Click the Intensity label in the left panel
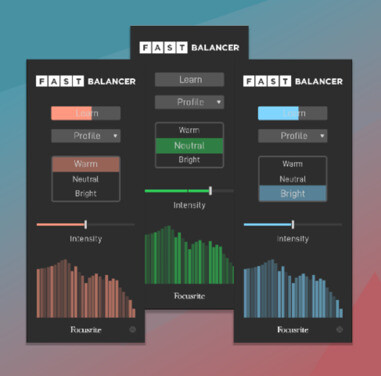The height and width of the screenshot is (376, 381). click(x=86, y=239)
